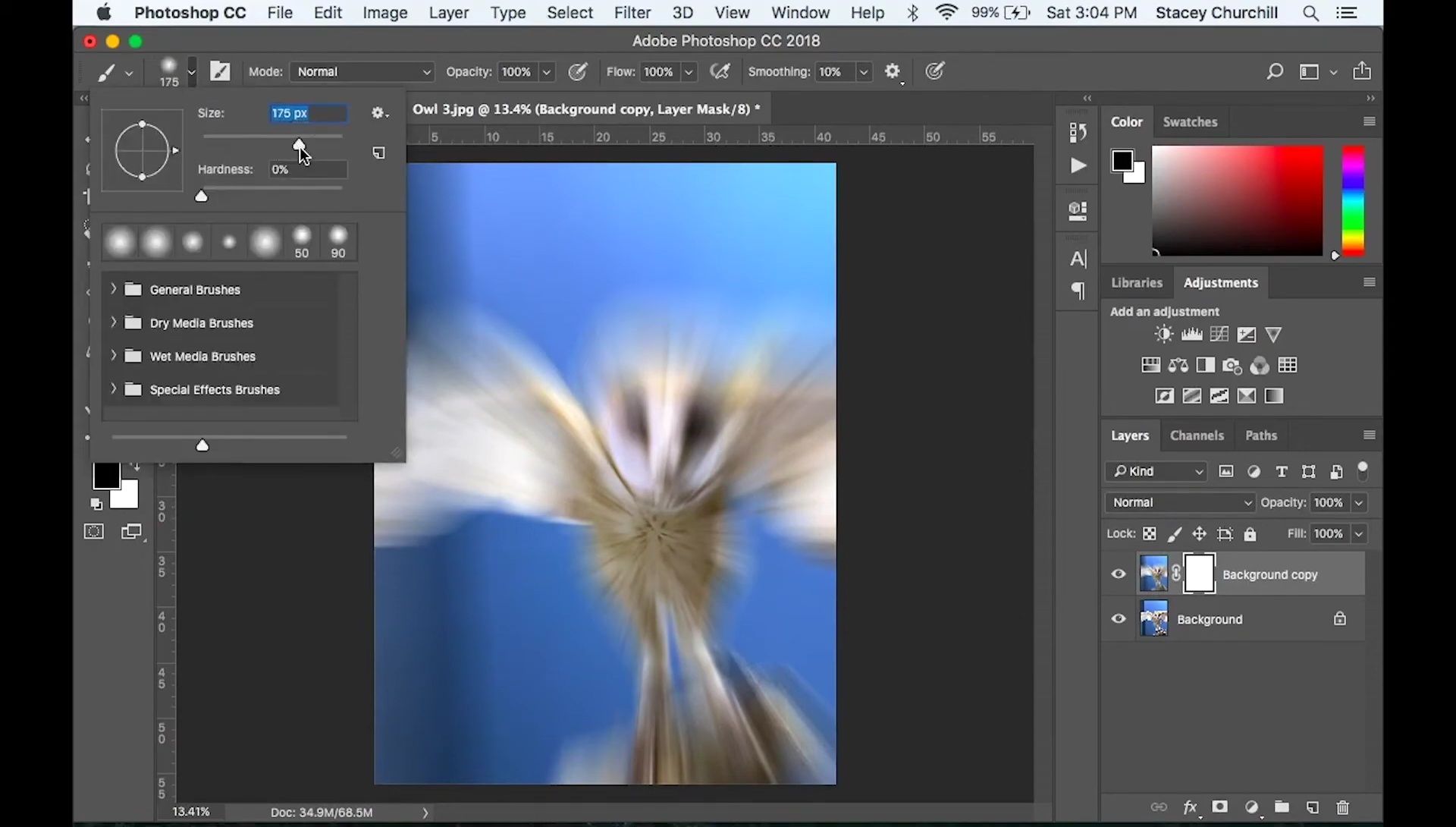
Task: Open smoothing options gear icon
Action: click(893, 71)
